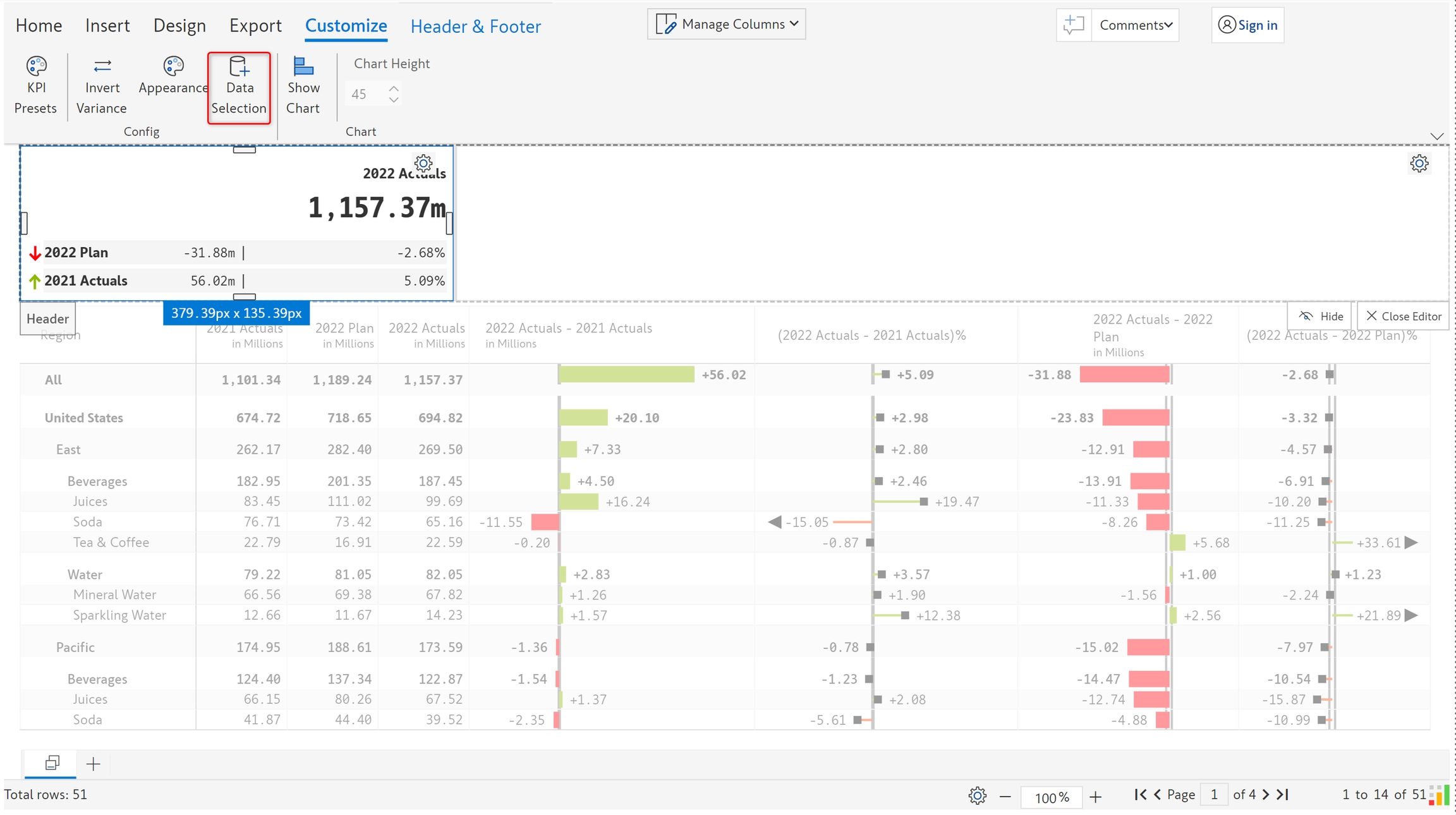Open header area gear settings on right
1456x815 pixels.
(x=1419, y=164)
